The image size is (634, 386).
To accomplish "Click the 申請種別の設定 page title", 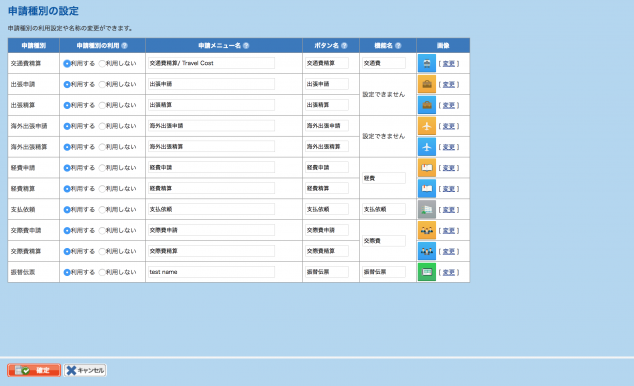I will click(43, 11).
